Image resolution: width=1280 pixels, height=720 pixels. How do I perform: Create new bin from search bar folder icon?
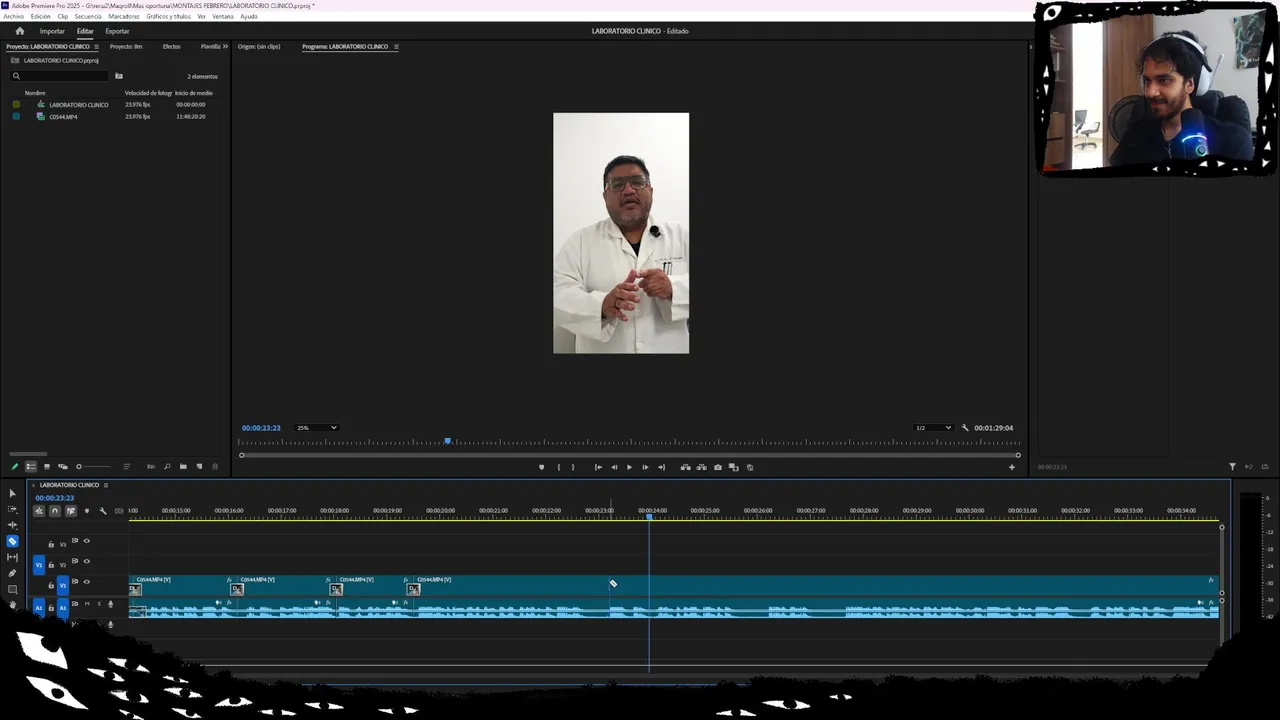click(118, 76)
